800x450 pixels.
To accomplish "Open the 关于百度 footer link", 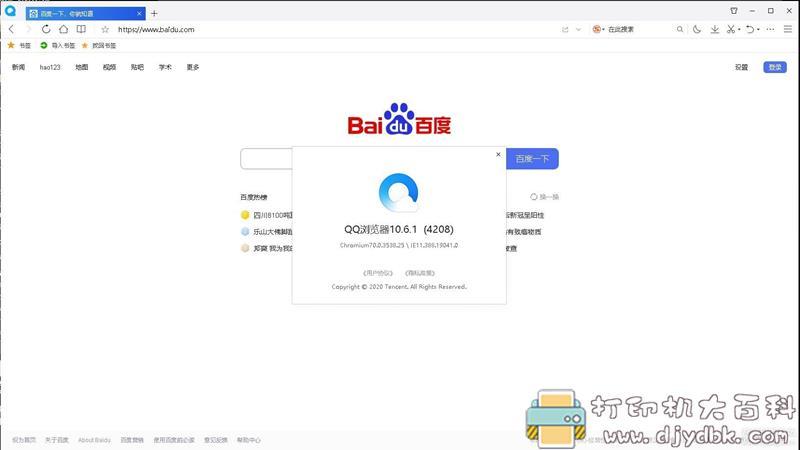I will click(x=57, y=440).
